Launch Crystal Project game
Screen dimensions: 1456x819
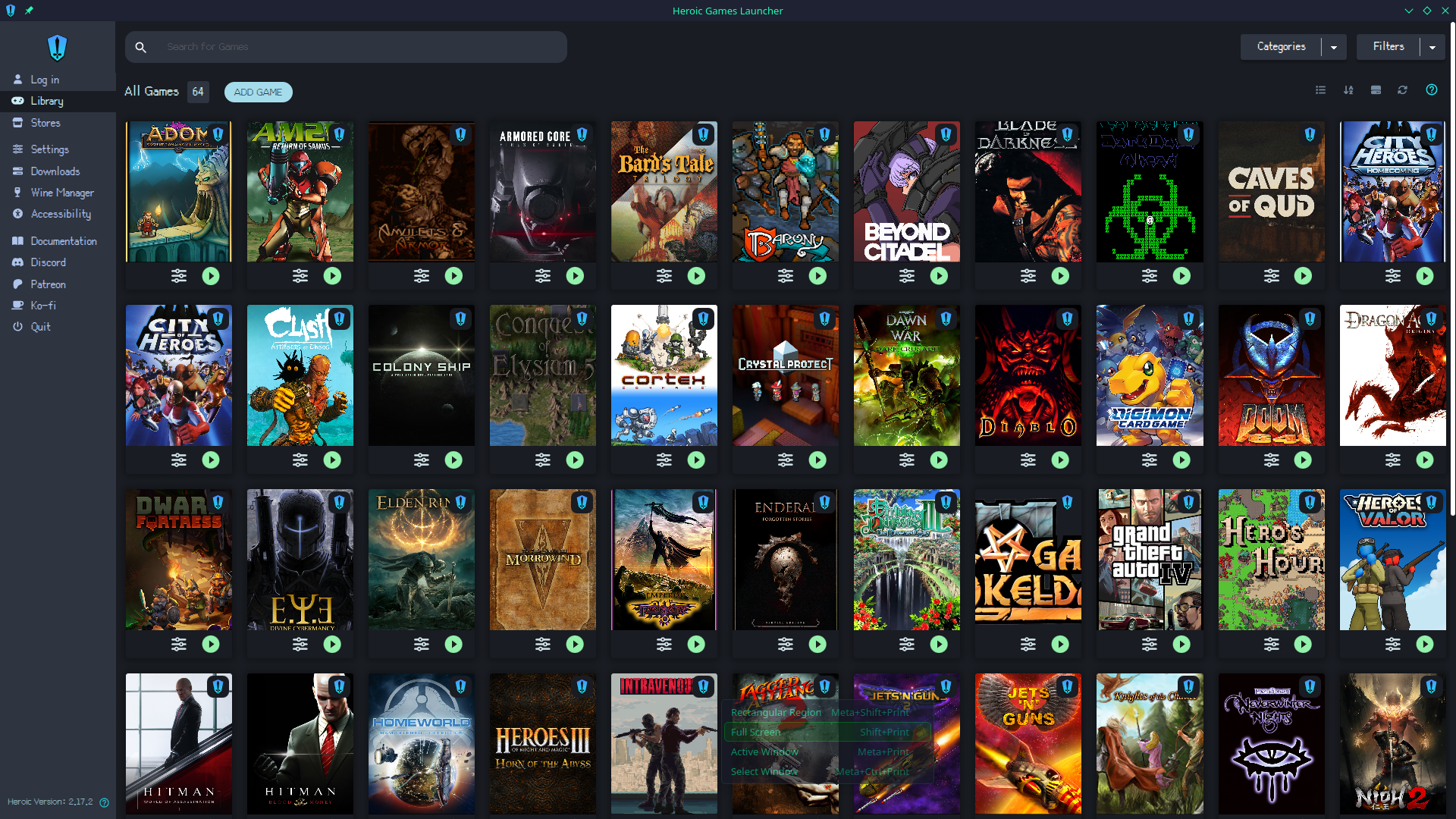[817, 460]
